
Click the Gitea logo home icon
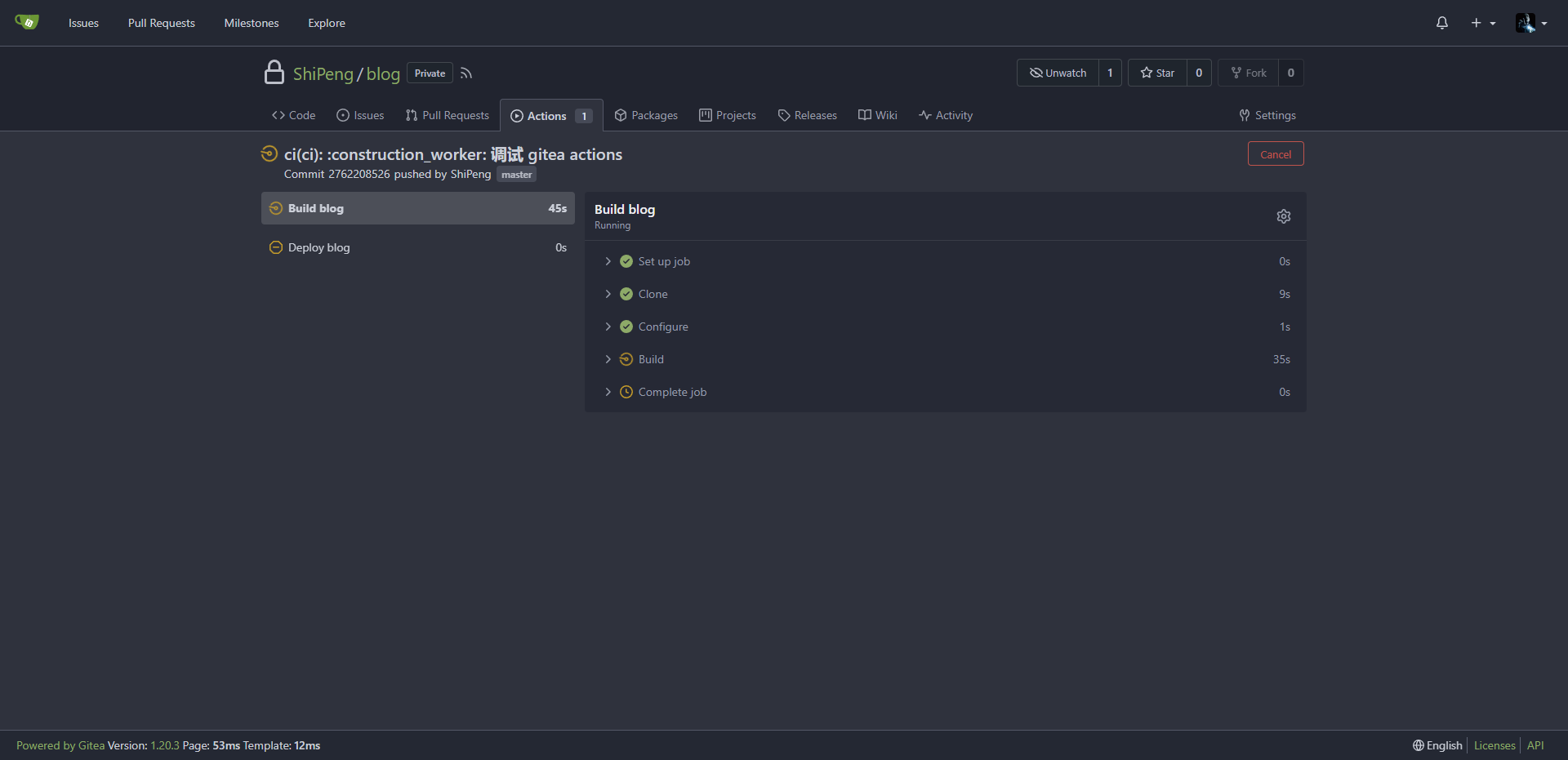click(x=27, y=22)
